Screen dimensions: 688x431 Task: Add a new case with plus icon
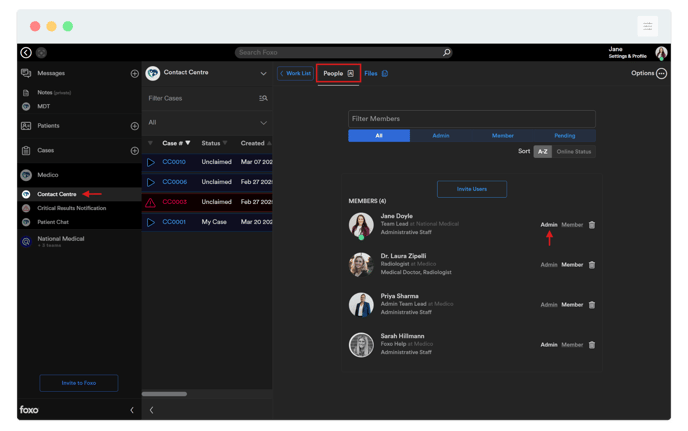135,151
